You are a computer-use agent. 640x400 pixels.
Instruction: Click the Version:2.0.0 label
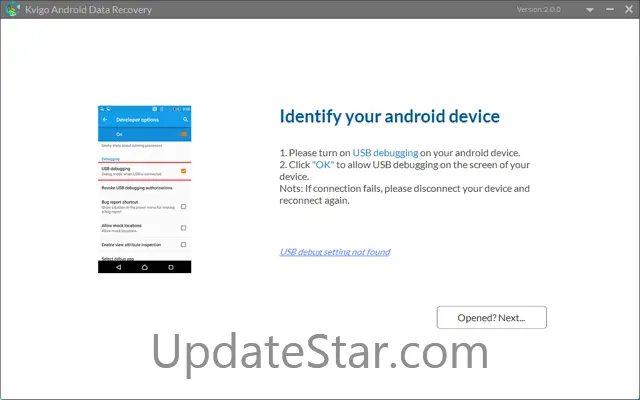(538, 9)
